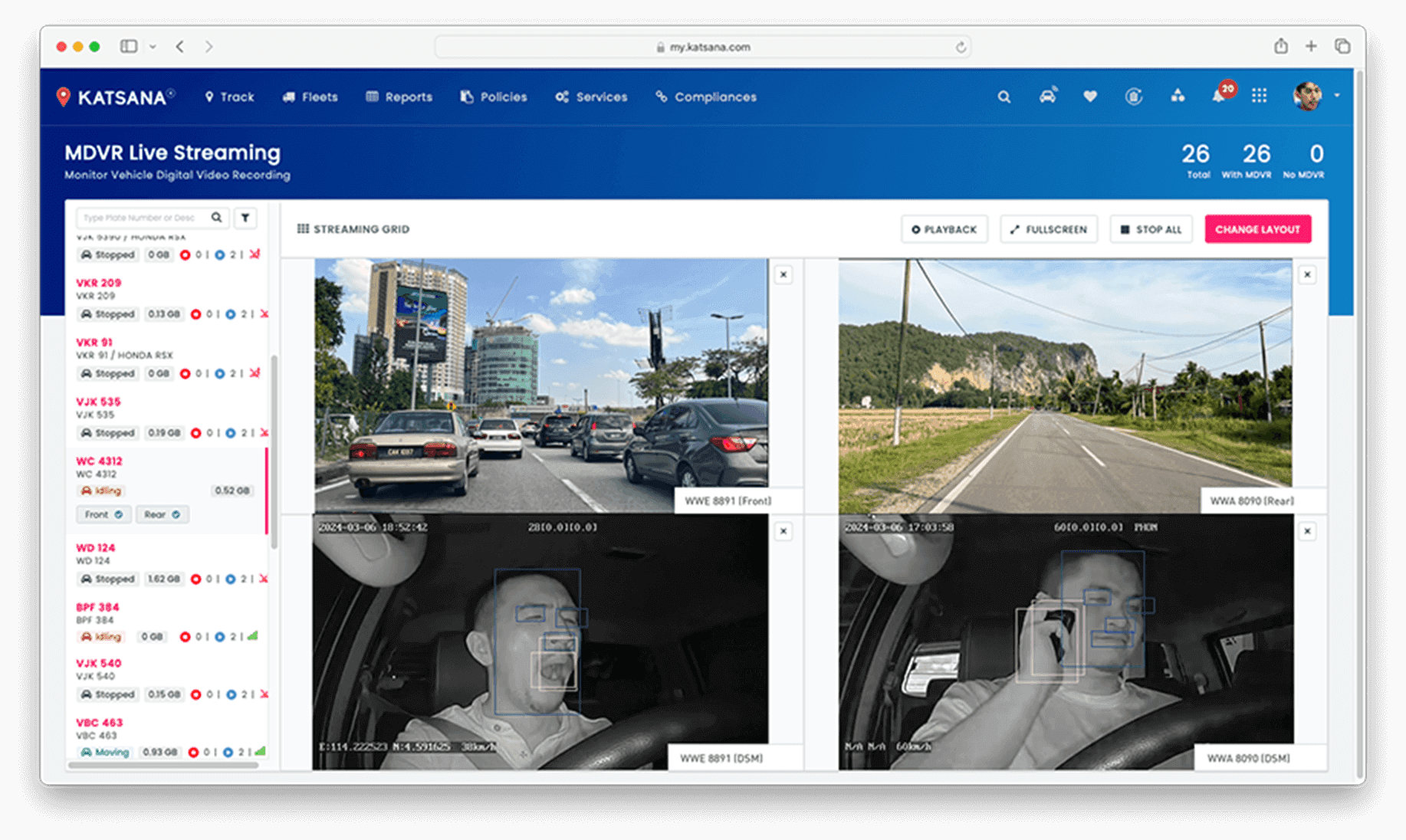
Task: Click the filter funnel icon in vehicle list
Action: click(x=245, y=218)
